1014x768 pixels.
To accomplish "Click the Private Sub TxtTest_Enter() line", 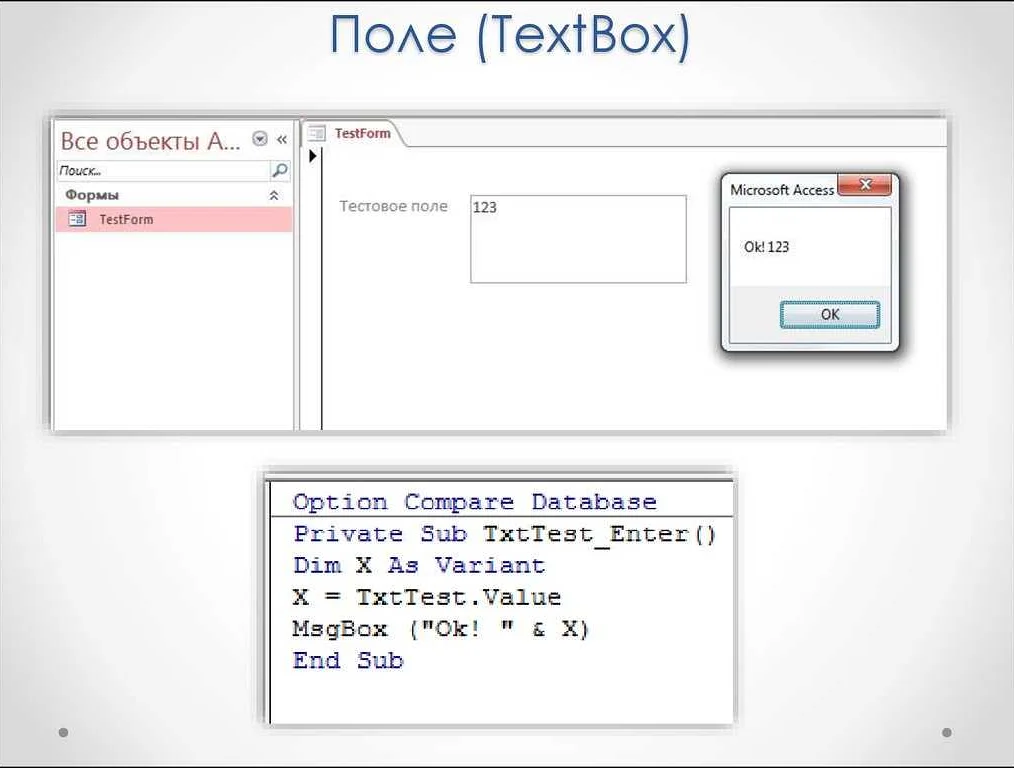I will [504, 534].
